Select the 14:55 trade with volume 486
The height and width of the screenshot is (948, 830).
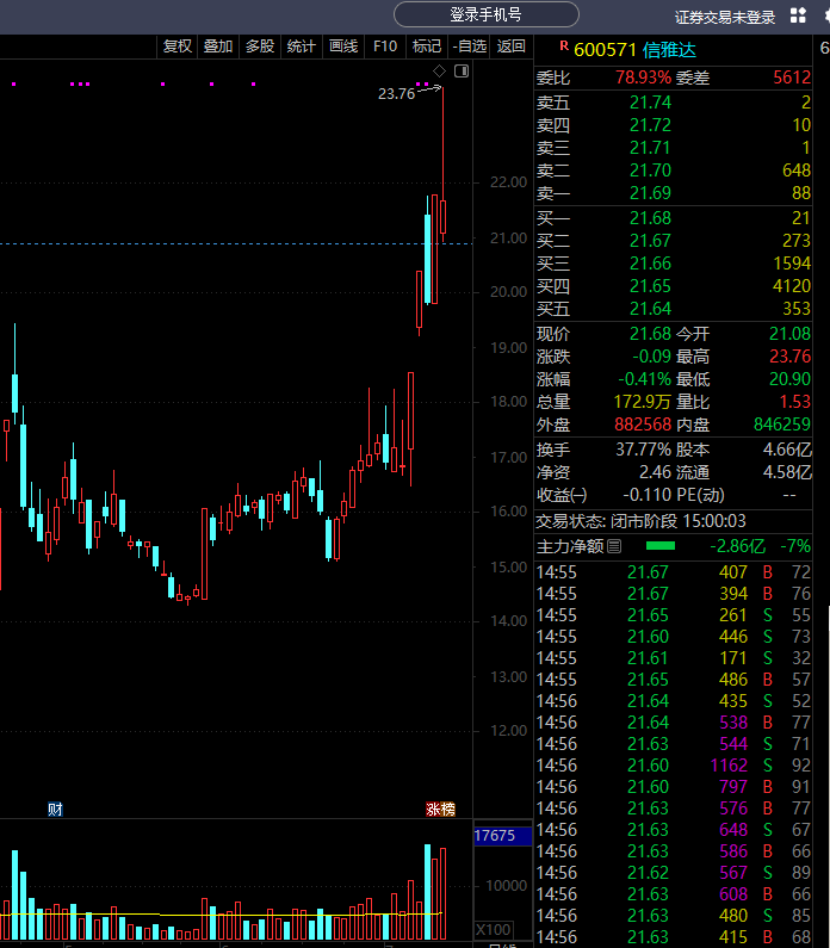673,680
